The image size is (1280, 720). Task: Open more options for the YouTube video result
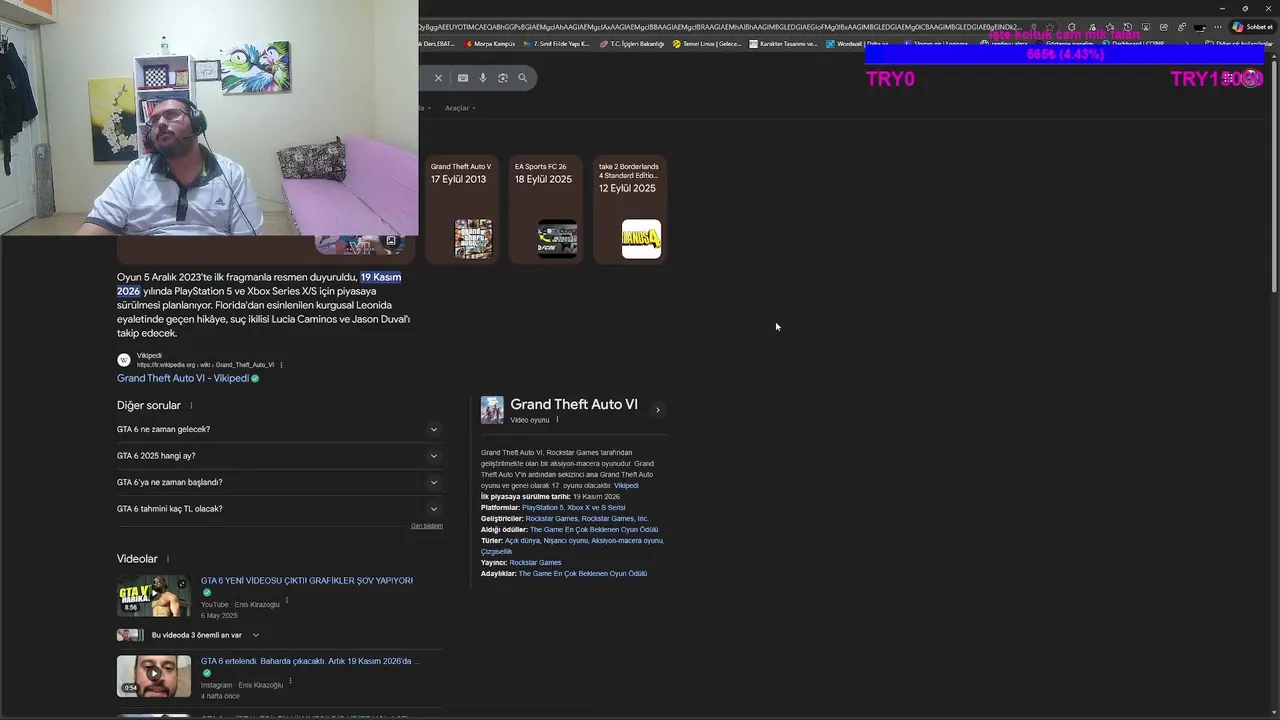point(287,601)
